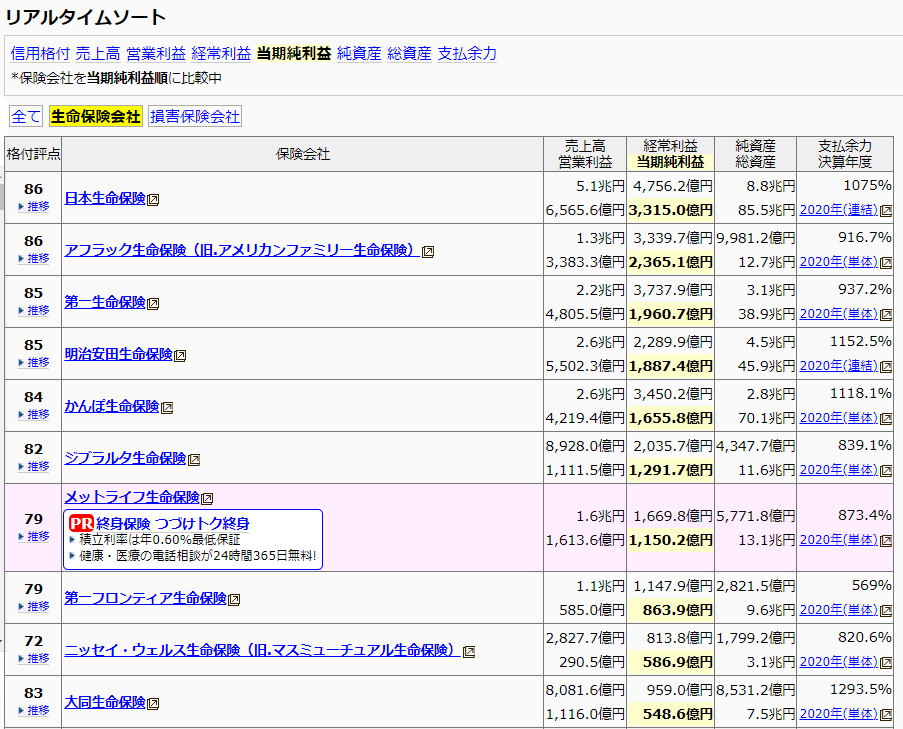
Task: Sort by 営業利益
Action: point(155,54)
